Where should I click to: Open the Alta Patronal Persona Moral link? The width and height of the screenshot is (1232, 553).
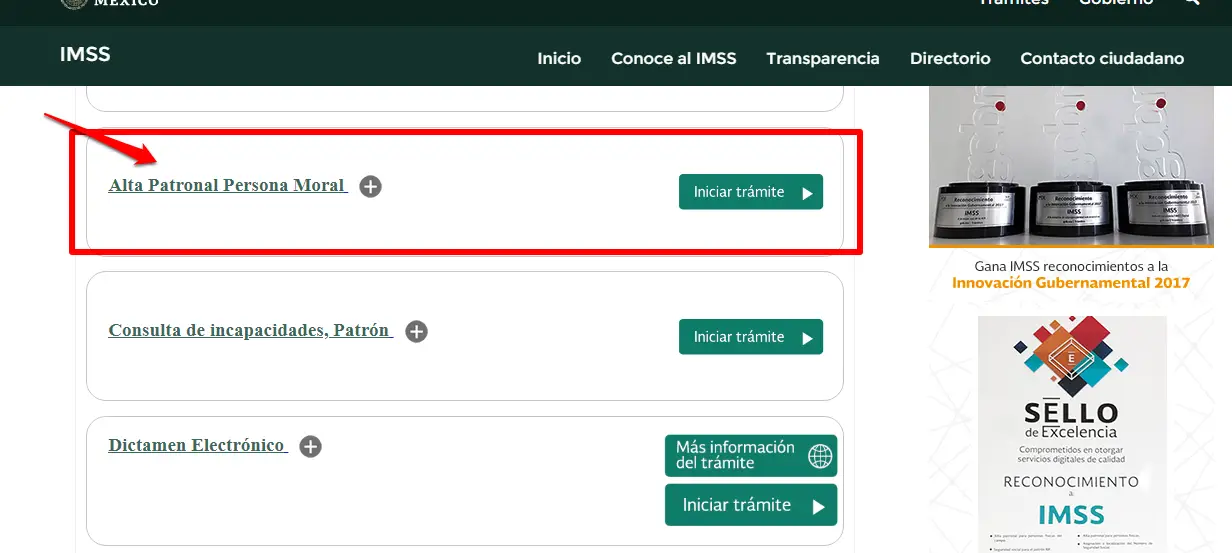(x=227, y=186)
